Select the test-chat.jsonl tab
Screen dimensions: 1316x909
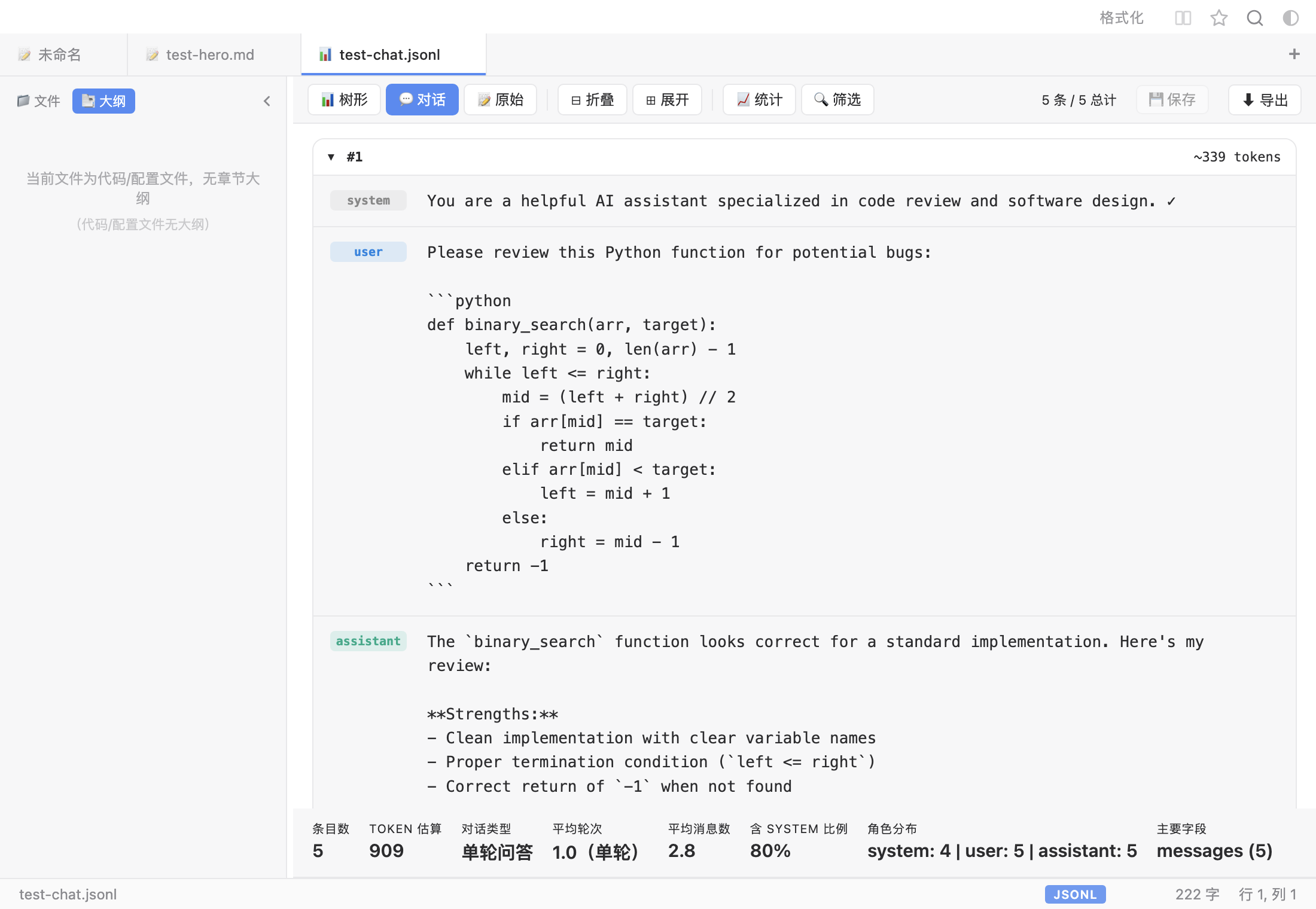point(393,54)
